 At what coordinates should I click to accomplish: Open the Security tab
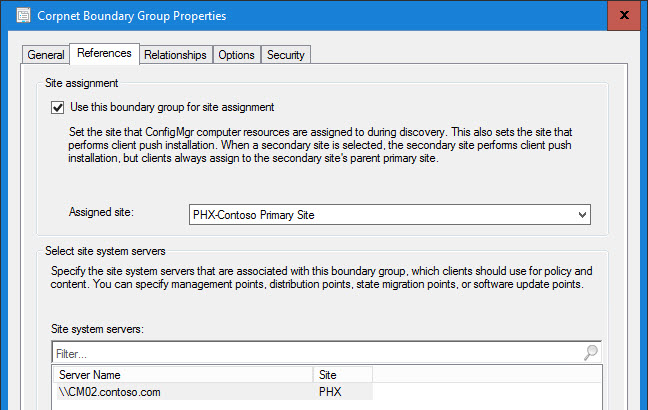pyautogui.click(x=286, y=55)
